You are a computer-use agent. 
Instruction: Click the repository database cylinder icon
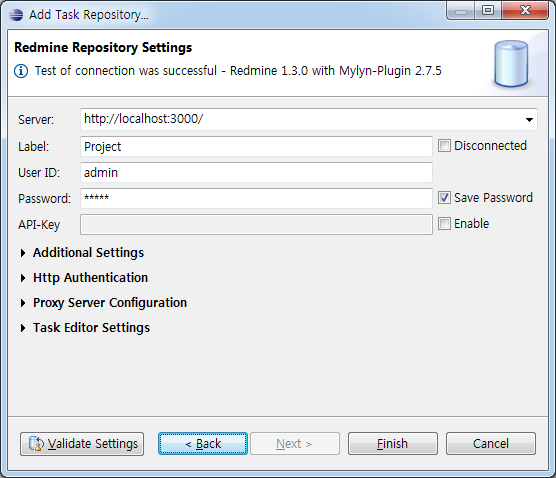pos(511,64)
